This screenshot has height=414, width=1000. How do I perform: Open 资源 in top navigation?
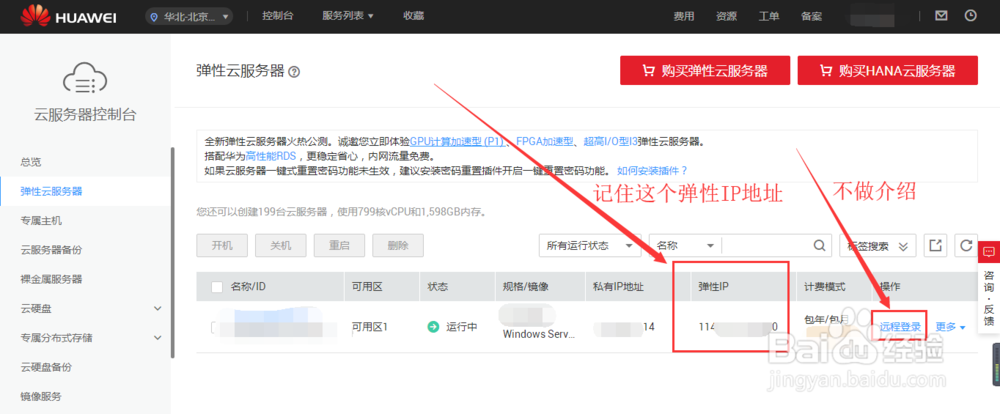pyautogui.click(x=726, y=17)
